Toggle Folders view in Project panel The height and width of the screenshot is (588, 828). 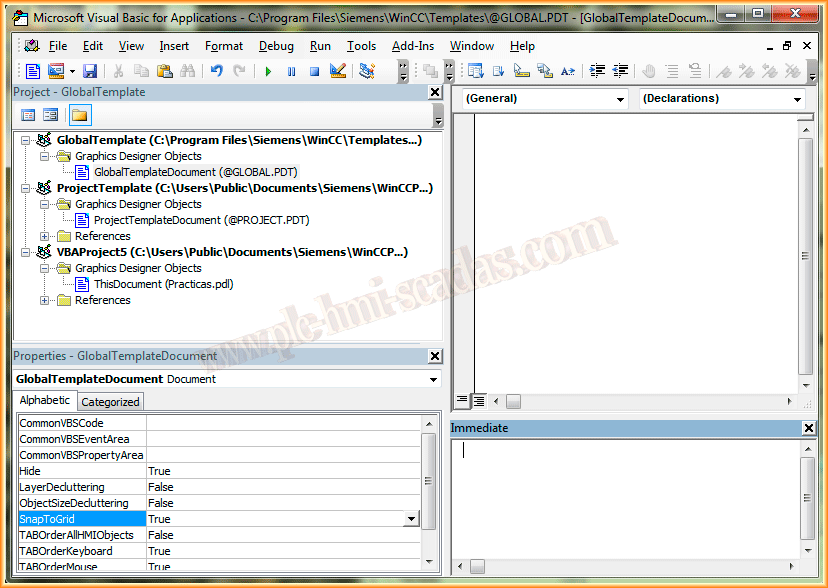click(79, 115)
